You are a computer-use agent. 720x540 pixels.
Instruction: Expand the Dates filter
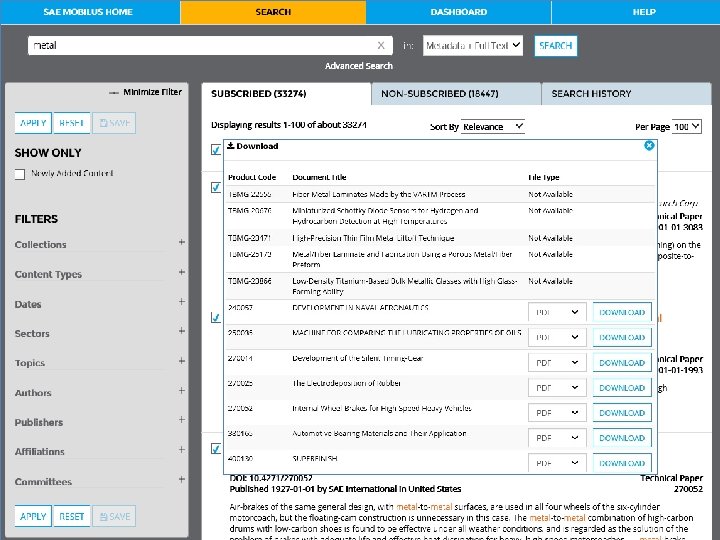click(x=182, y=301)
